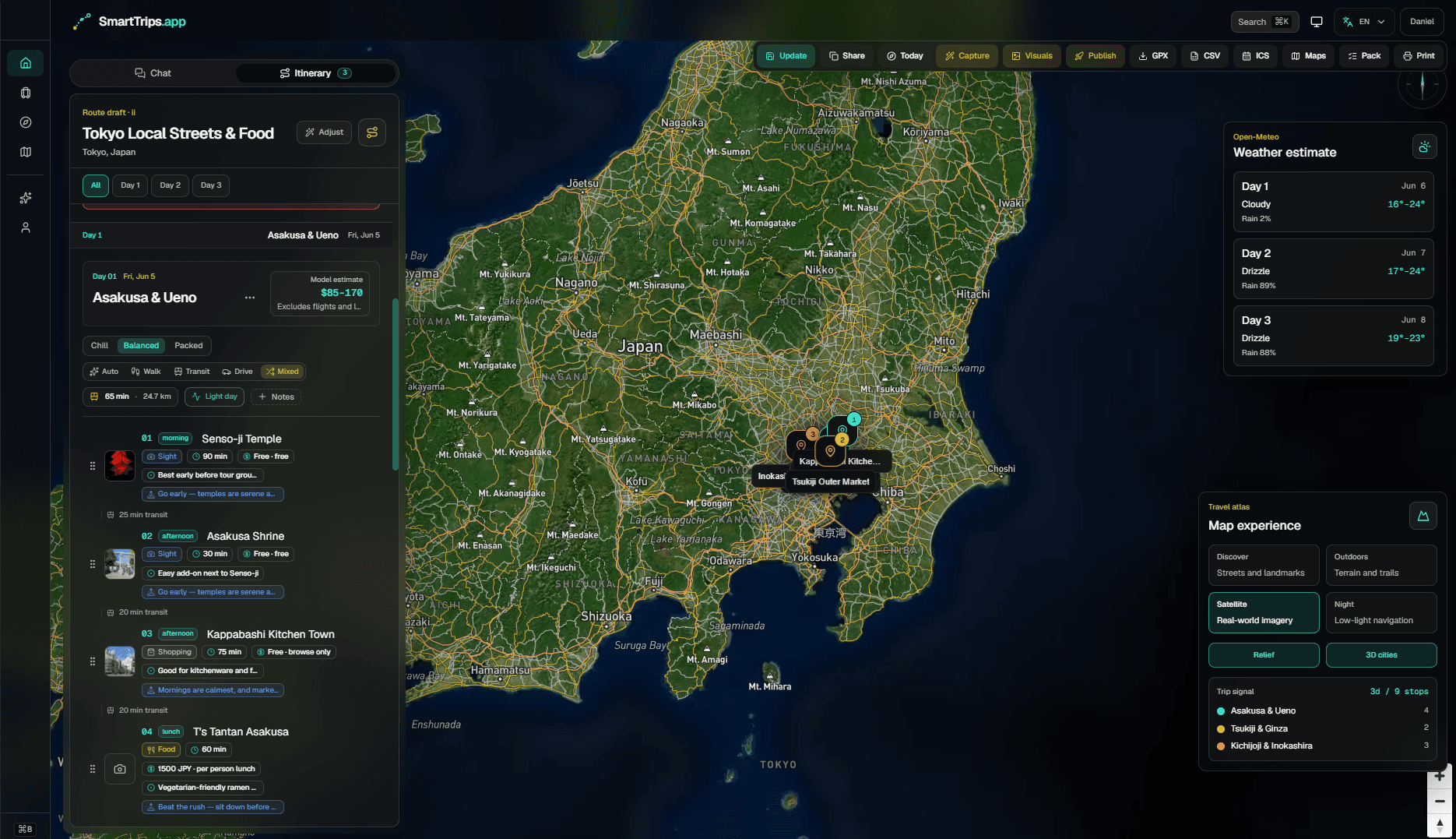Open the AI sparkles sidebar icon
The image size is (1456, 839).
[x=25, y=198]
